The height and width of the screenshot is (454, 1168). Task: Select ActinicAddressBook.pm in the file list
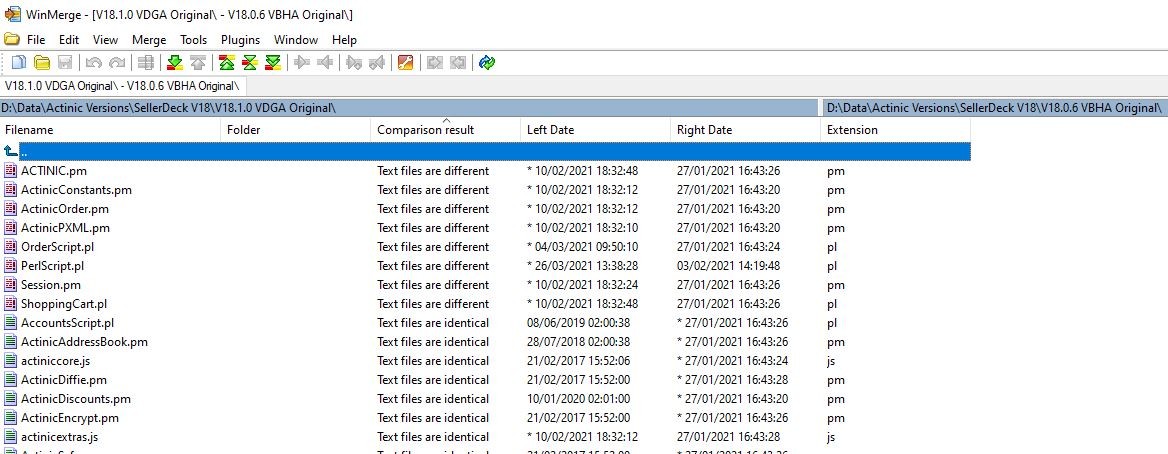(x=84, y=342)
